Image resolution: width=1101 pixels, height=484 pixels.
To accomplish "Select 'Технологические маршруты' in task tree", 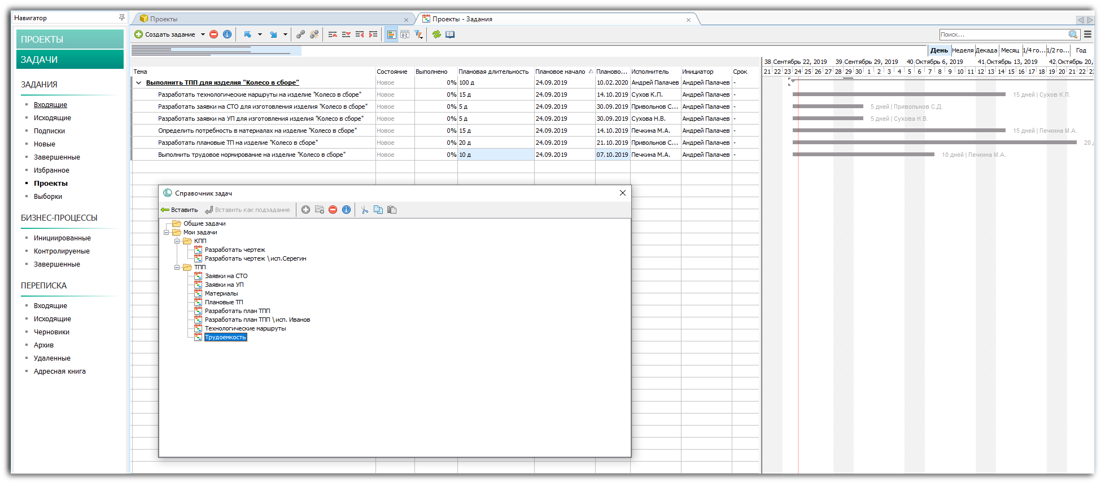I will coord(245,329).
